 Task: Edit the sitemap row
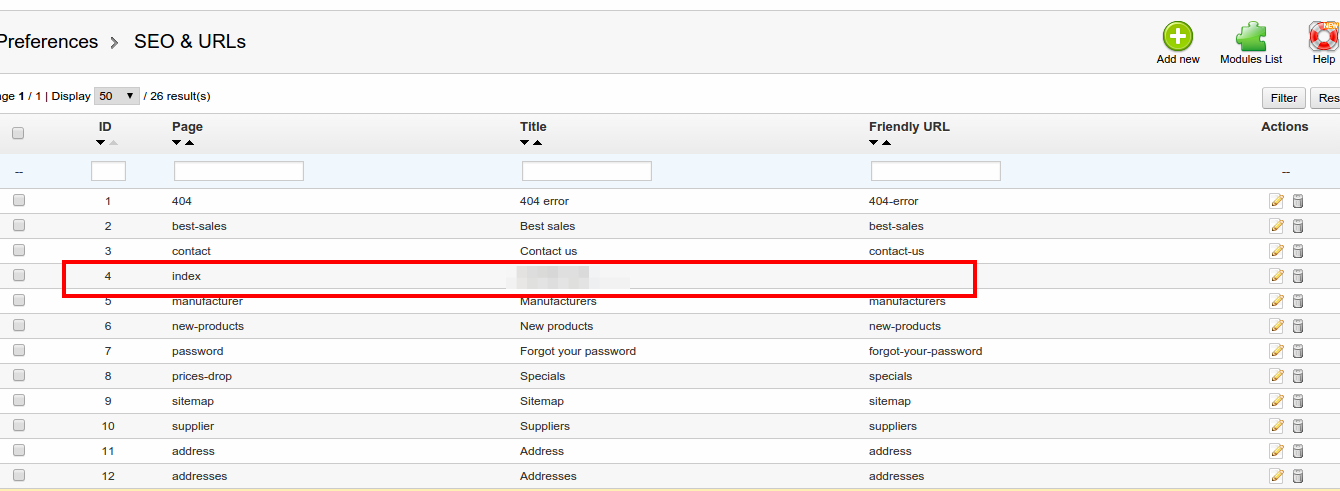click(x=1277, y=401)
